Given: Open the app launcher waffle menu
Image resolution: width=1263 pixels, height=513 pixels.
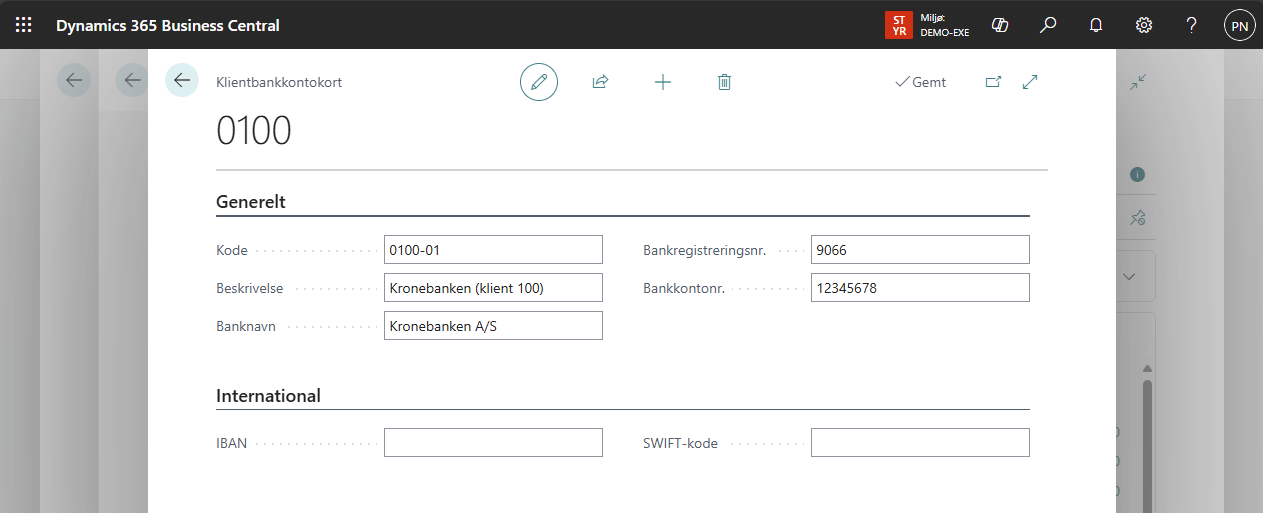Looking at the screenshot, I should click(x=24, y=25).
